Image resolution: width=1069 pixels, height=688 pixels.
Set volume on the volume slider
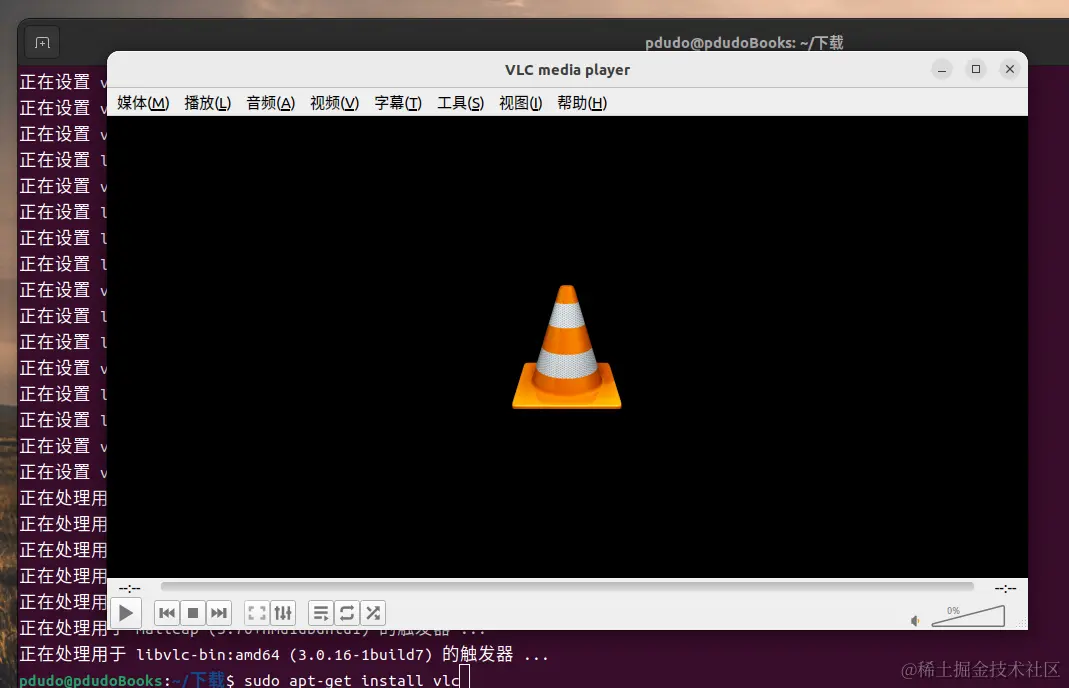pyautogui.click(x=968, y=616)
